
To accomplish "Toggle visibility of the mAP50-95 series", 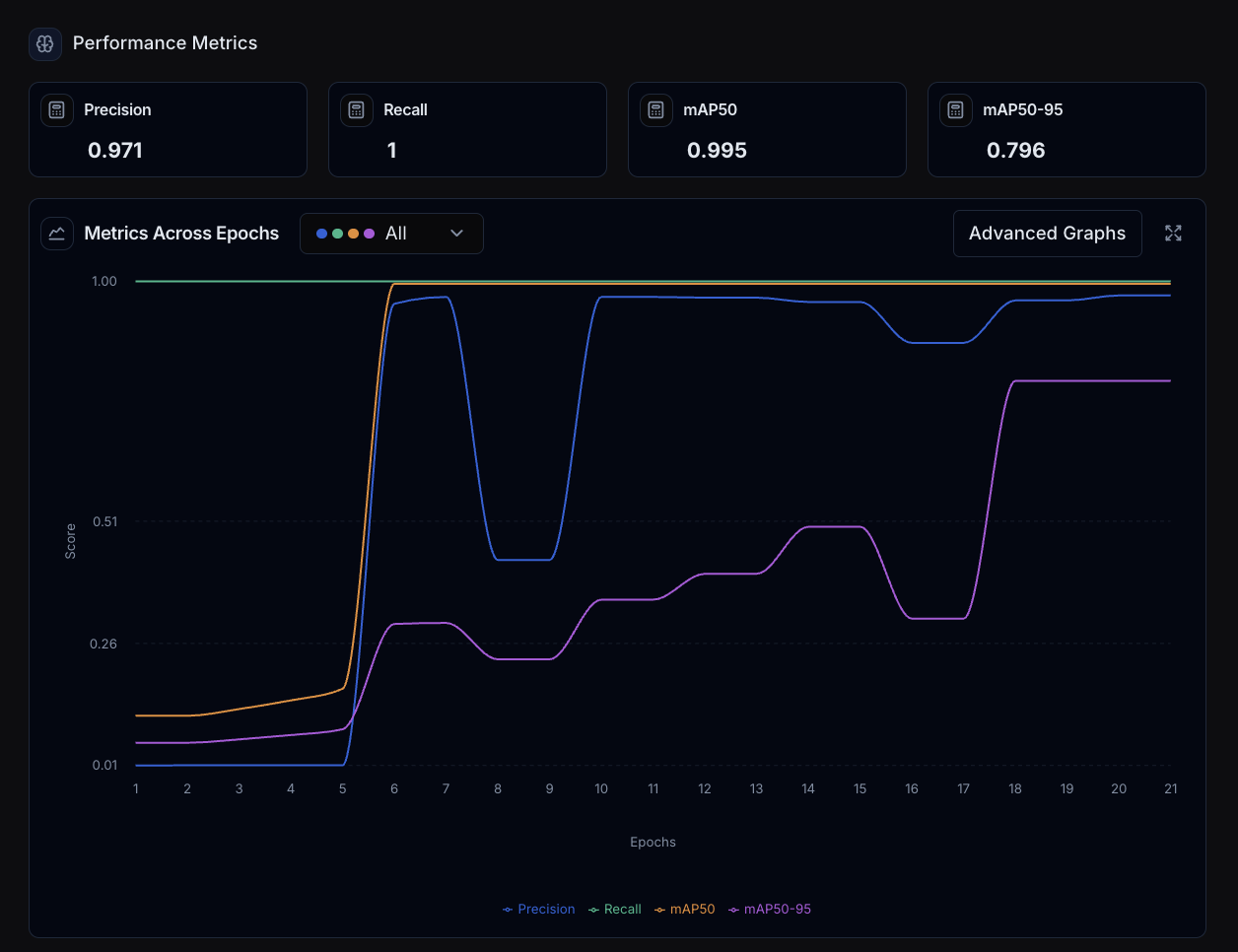I will pyautogui.click(x=770, y=909).
